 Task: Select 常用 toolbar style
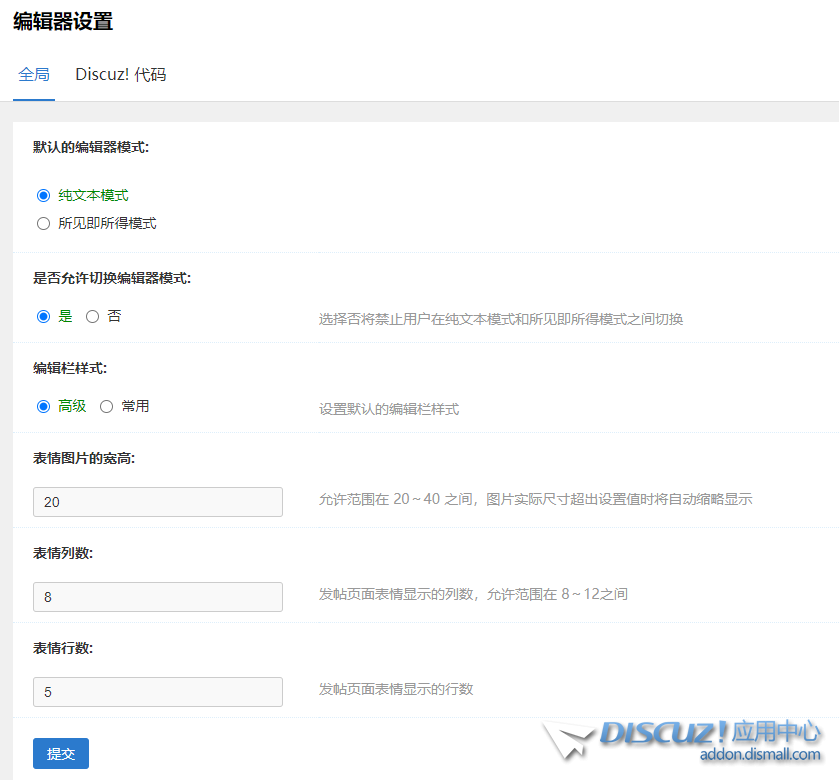coord(106,406)
